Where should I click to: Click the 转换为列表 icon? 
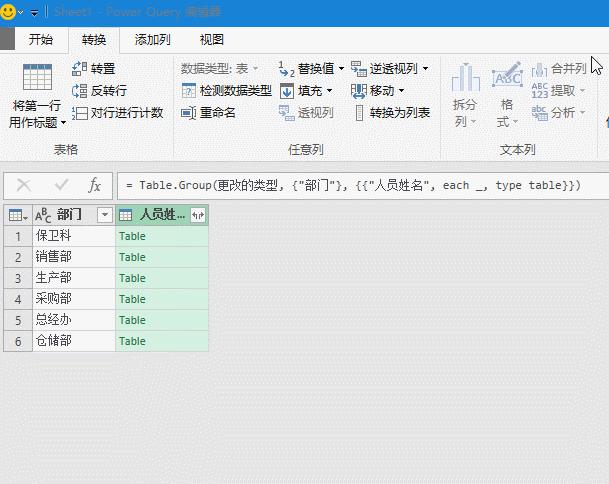359,113
